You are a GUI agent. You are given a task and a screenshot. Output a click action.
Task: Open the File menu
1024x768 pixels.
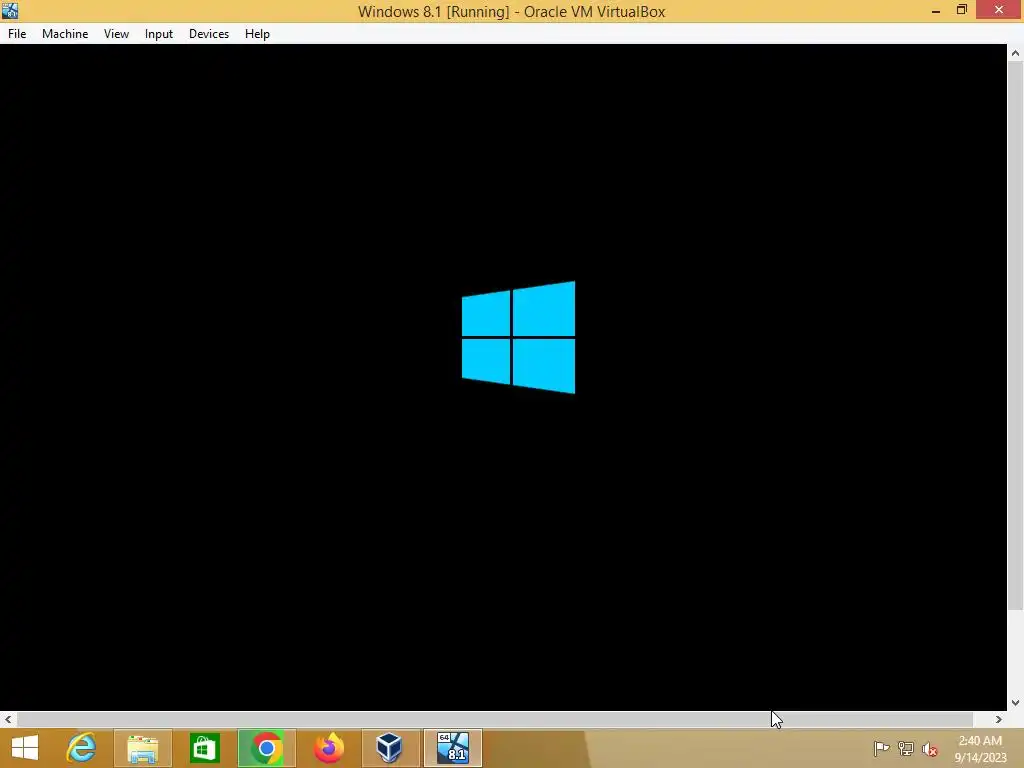pyautogui.click(x=17, y=34)
